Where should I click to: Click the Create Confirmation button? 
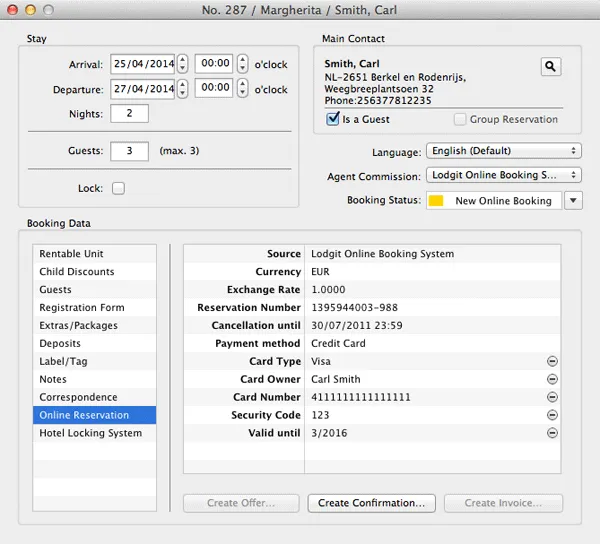(x=372, y=503)
